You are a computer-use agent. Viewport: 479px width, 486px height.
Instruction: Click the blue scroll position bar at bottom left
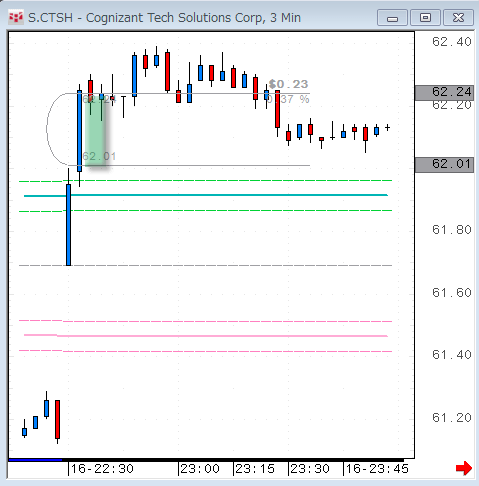35,460
